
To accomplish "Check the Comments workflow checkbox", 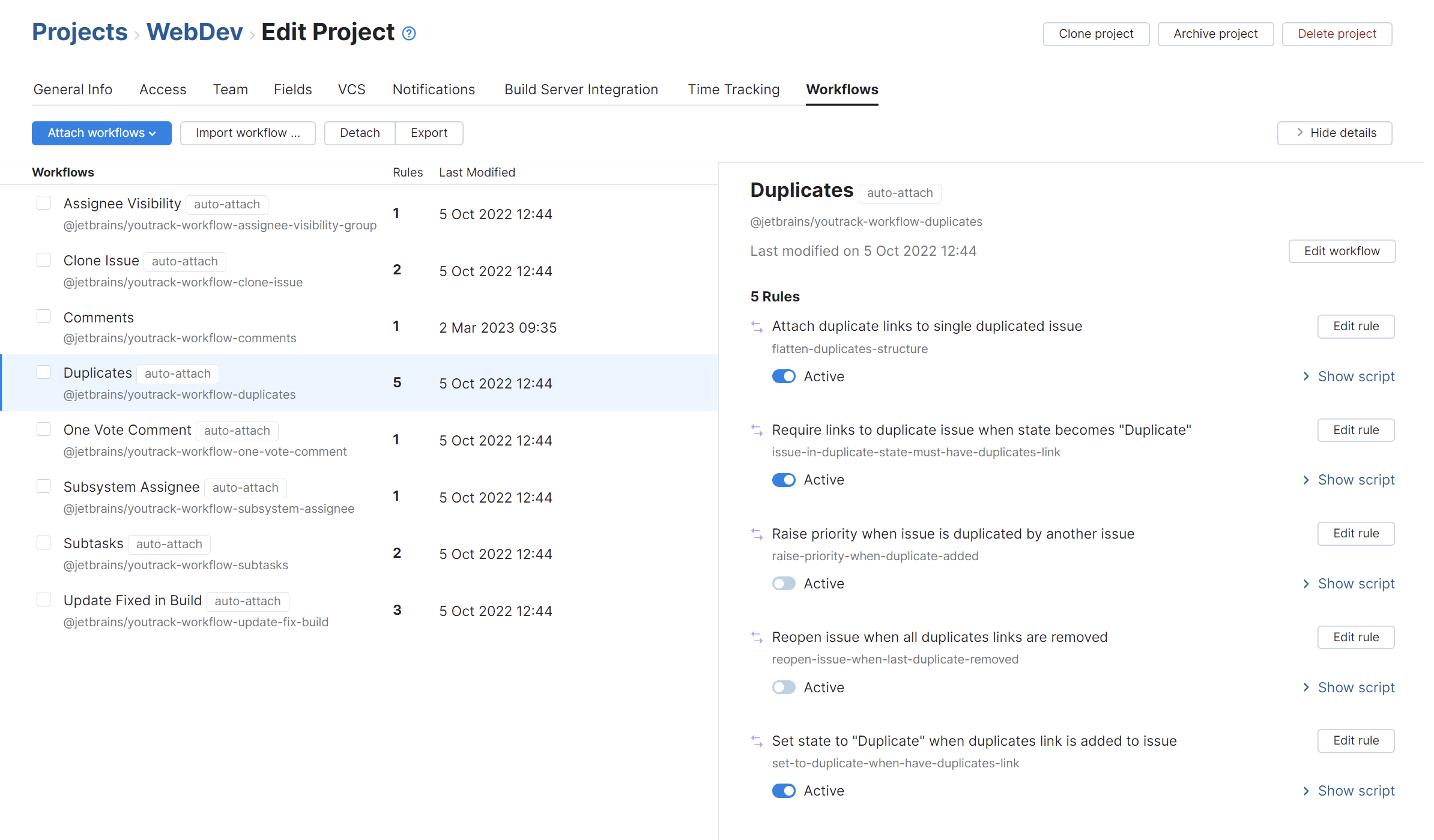I will pos(43,316).
